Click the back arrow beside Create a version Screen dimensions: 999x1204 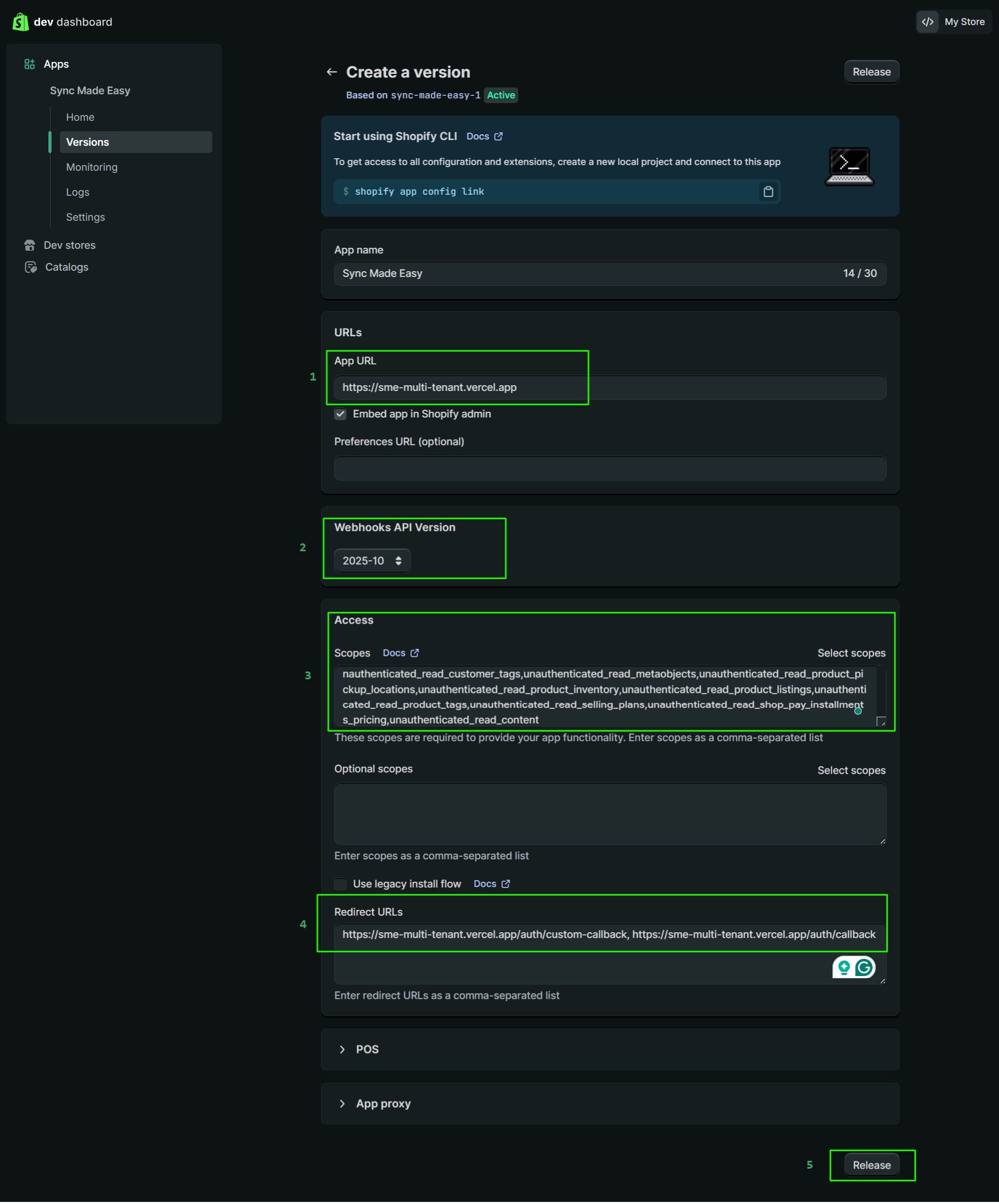[x=332, y=72]
